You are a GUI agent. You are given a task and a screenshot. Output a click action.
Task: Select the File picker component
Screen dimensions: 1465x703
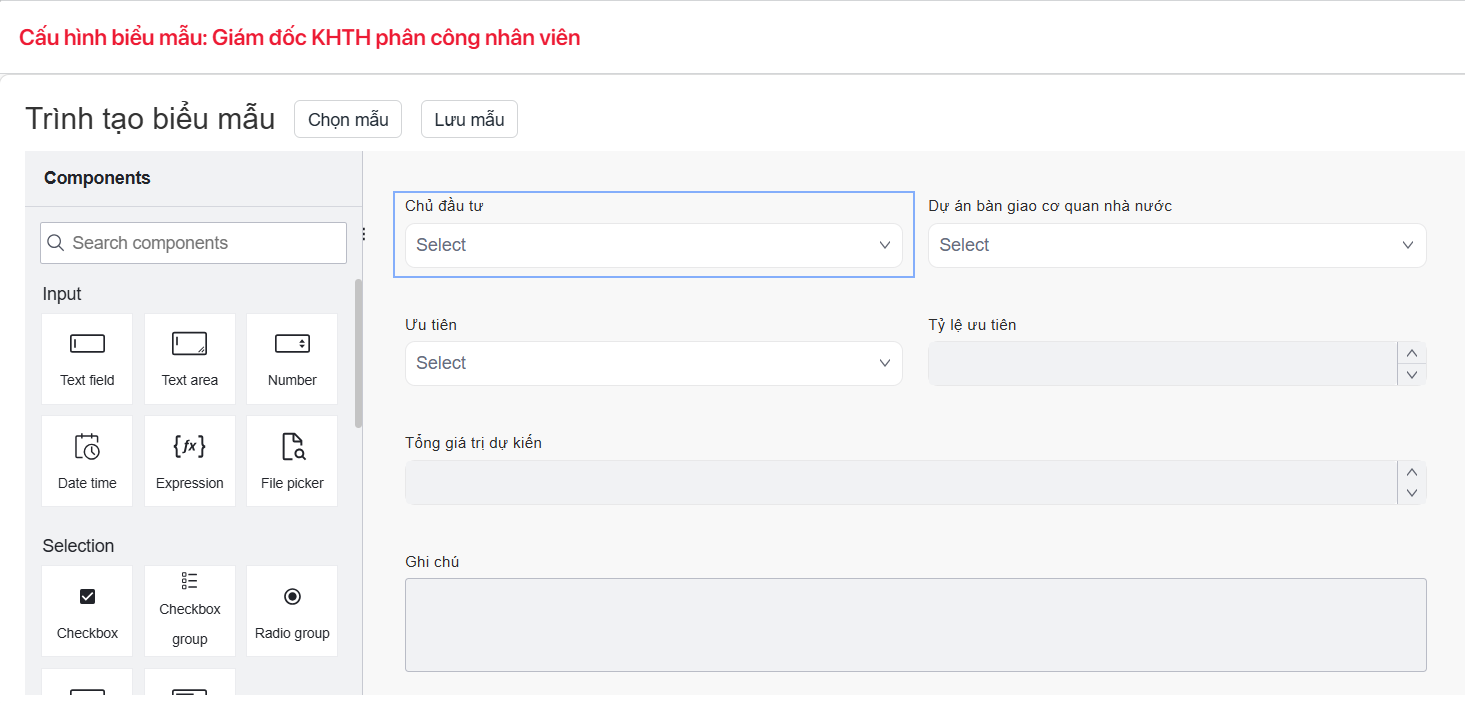point(292,461)
